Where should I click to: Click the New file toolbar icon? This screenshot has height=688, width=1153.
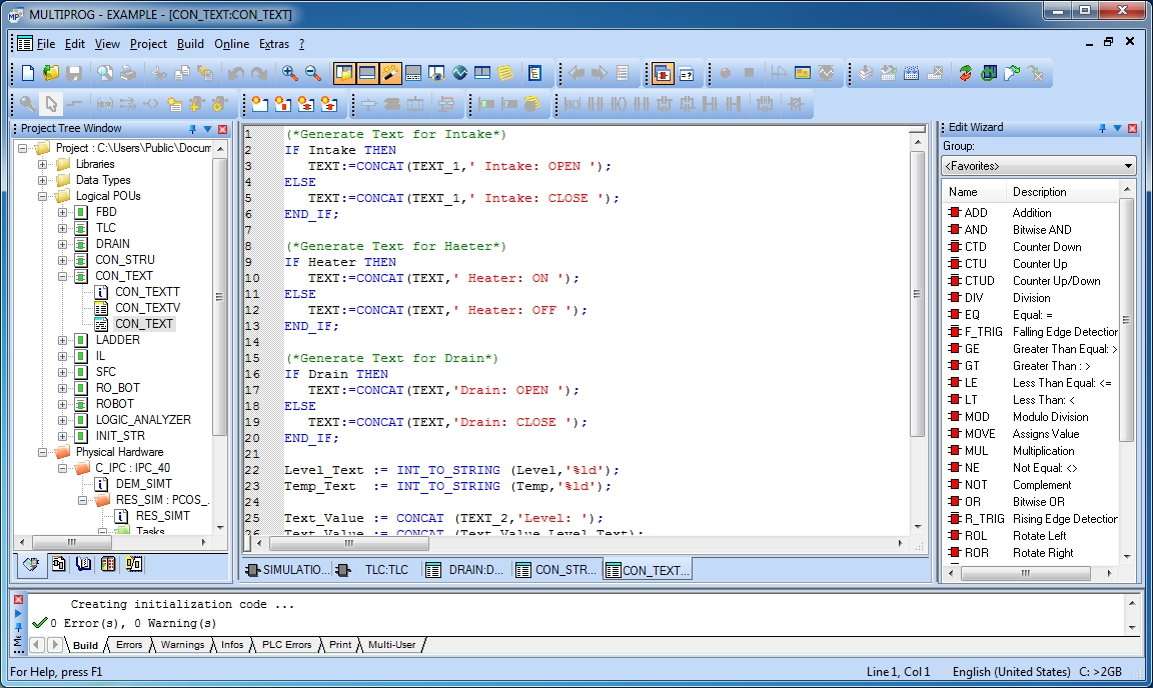click(x=28, y=73)
